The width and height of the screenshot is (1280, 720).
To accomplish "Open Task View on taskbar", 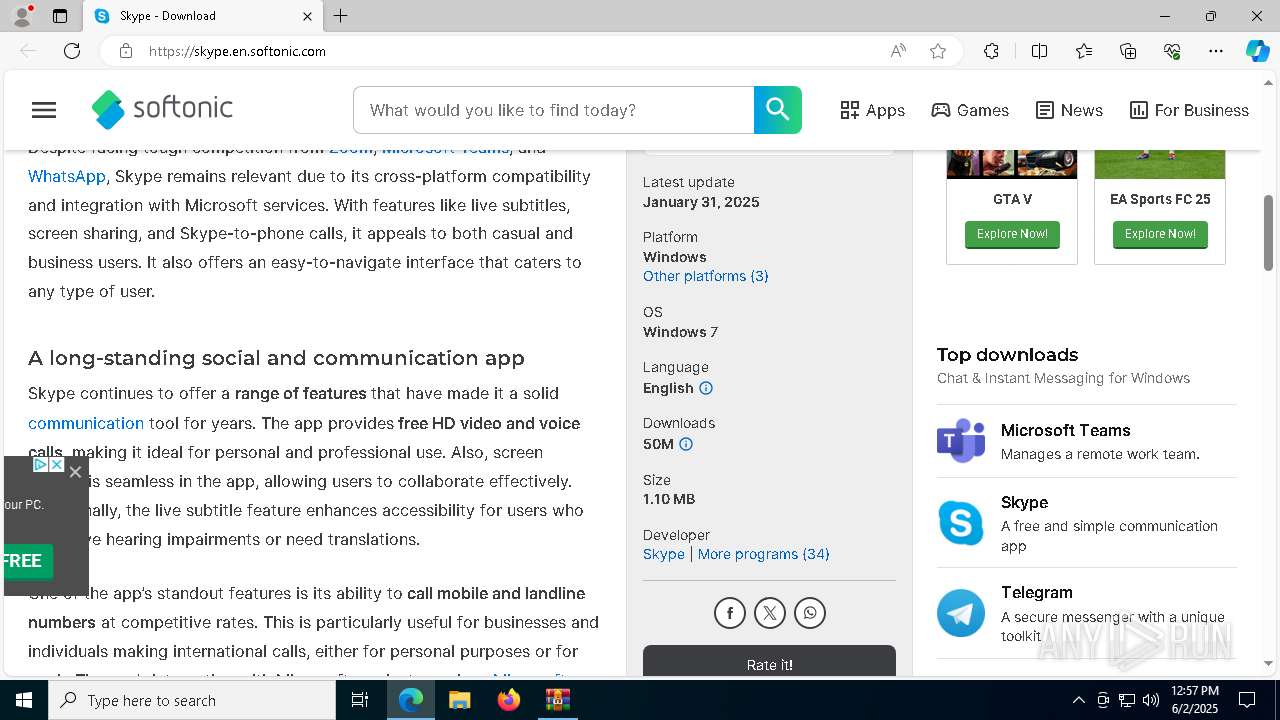I will [x=360, y=700].
